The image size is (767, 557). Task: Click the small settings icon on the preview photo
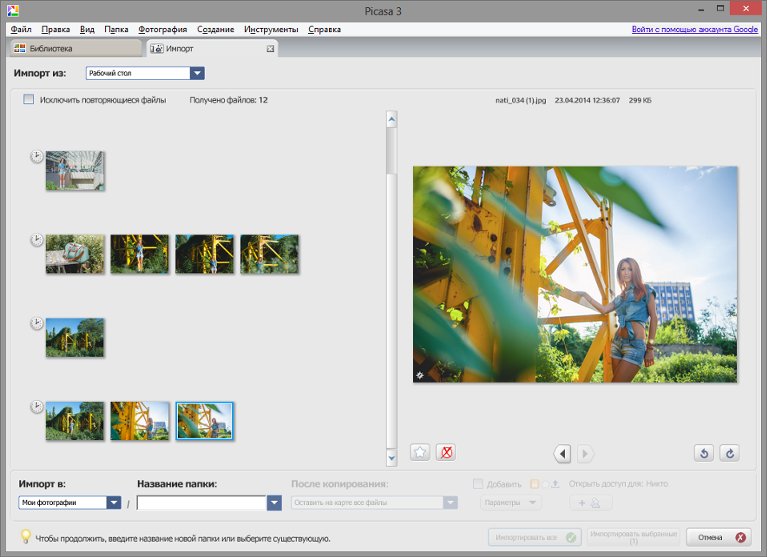click(420, 375)
